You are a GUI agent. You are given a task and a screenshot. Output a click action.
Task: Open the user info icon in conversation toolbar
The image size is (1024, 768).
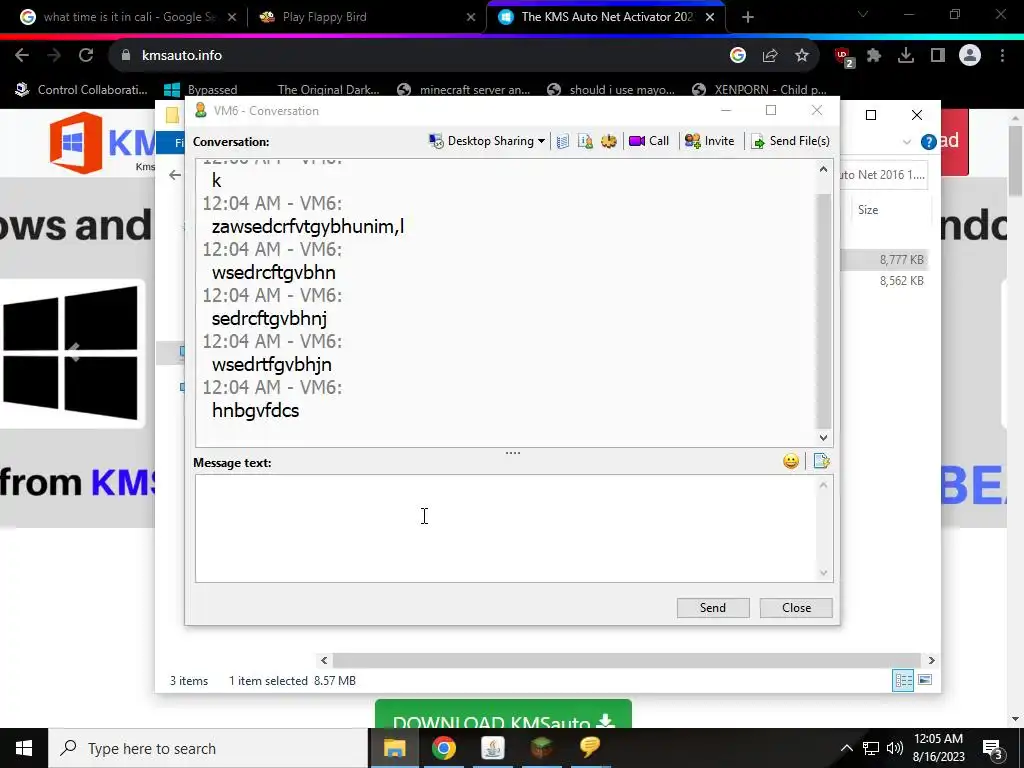coord(585,141)
